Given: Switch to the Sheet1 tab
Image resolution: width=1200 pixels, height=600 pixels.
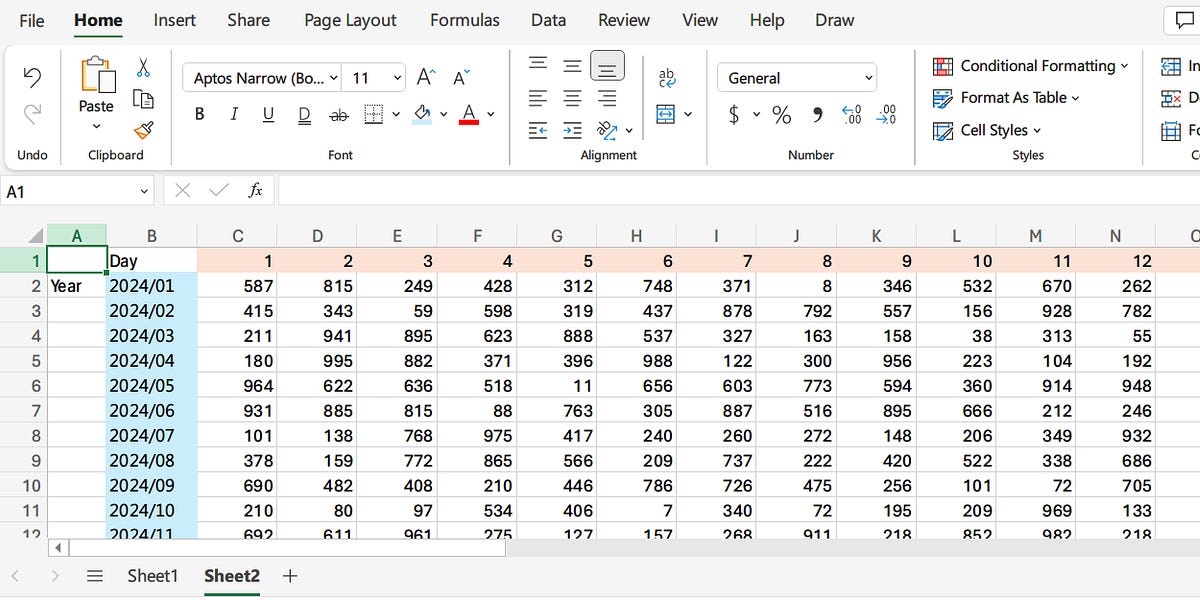Looking at the screenshot, I should tap(152, 576).
